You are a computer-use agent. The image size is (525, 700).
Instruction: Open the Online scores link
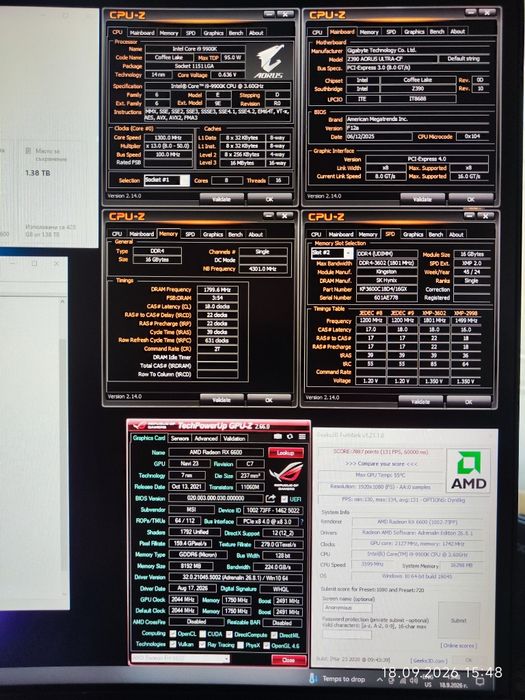coord(458,646)
